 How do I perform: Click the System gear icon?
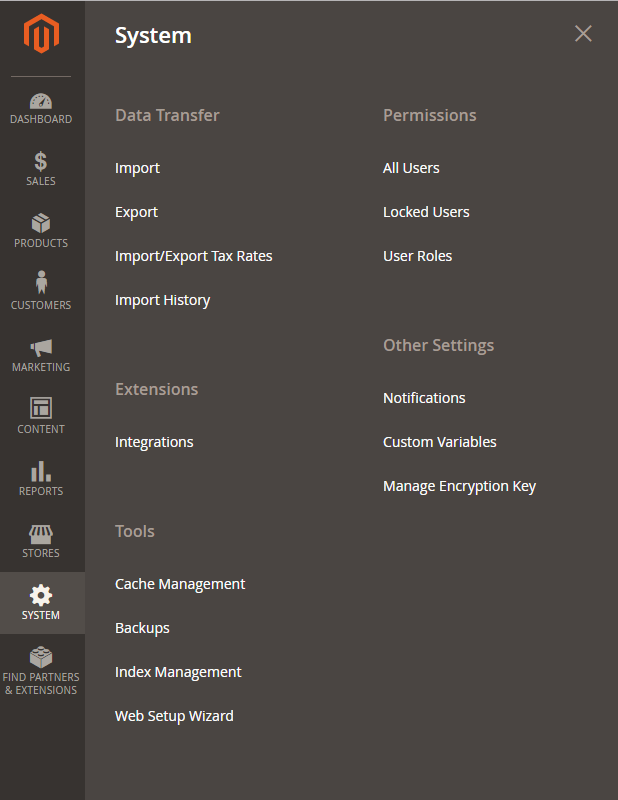point(41,596)
